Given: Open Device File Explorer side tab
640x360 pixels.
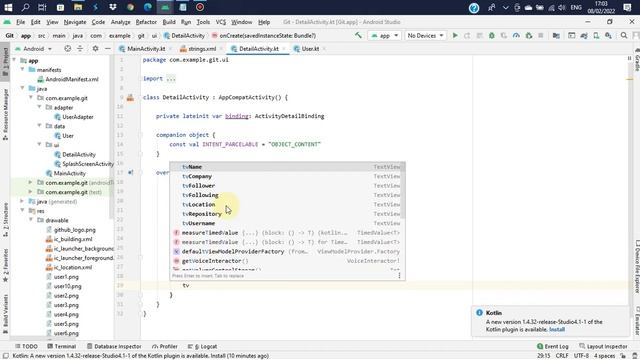Looking at the screenshot, I should pos(636,266).
